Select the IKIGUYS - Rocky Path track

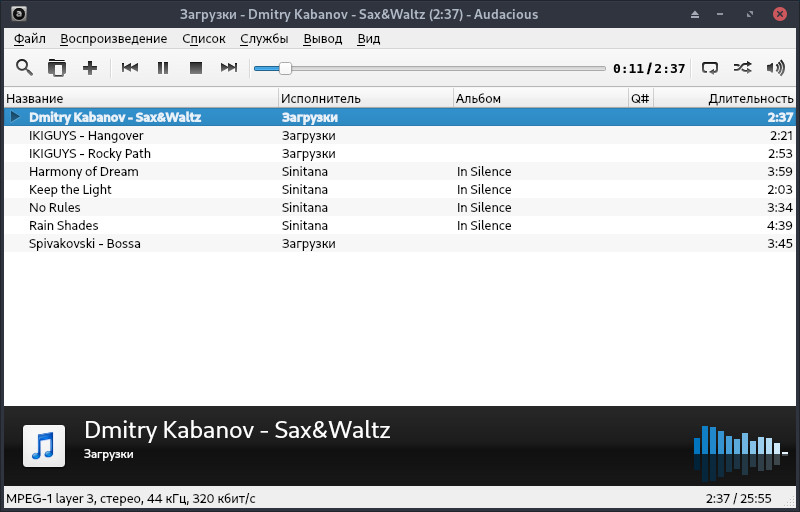(399, 153)
